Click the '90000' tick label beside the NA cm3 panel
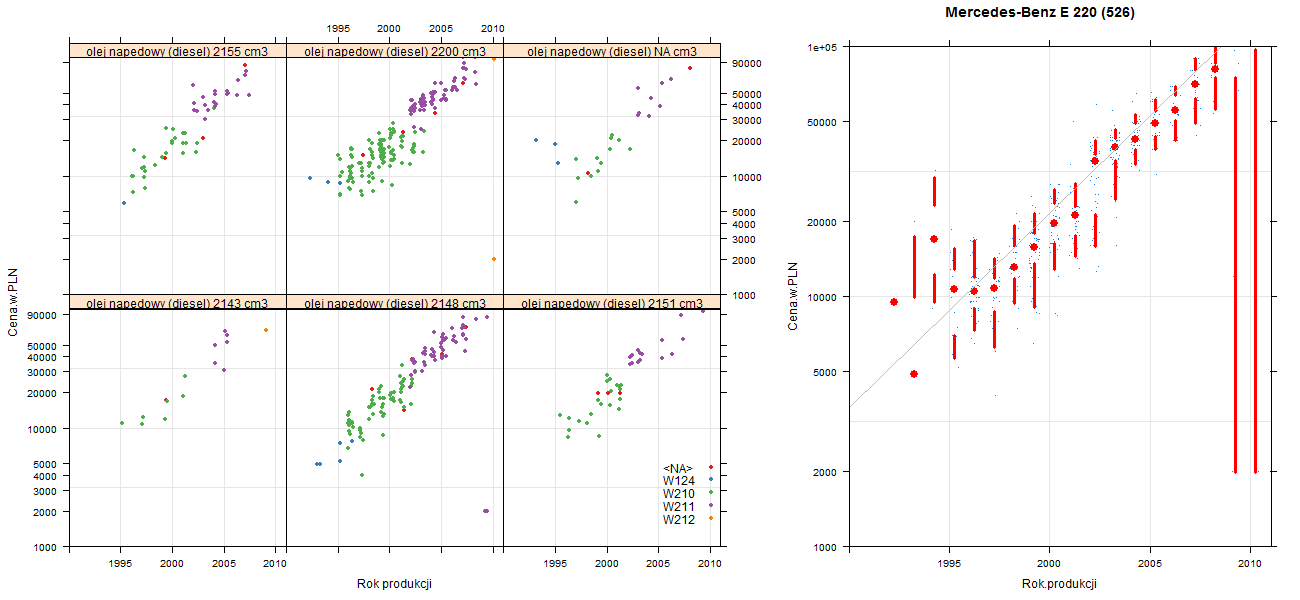Image resolution: width=1300 pixels, height=600 pixels. (748, 63)
